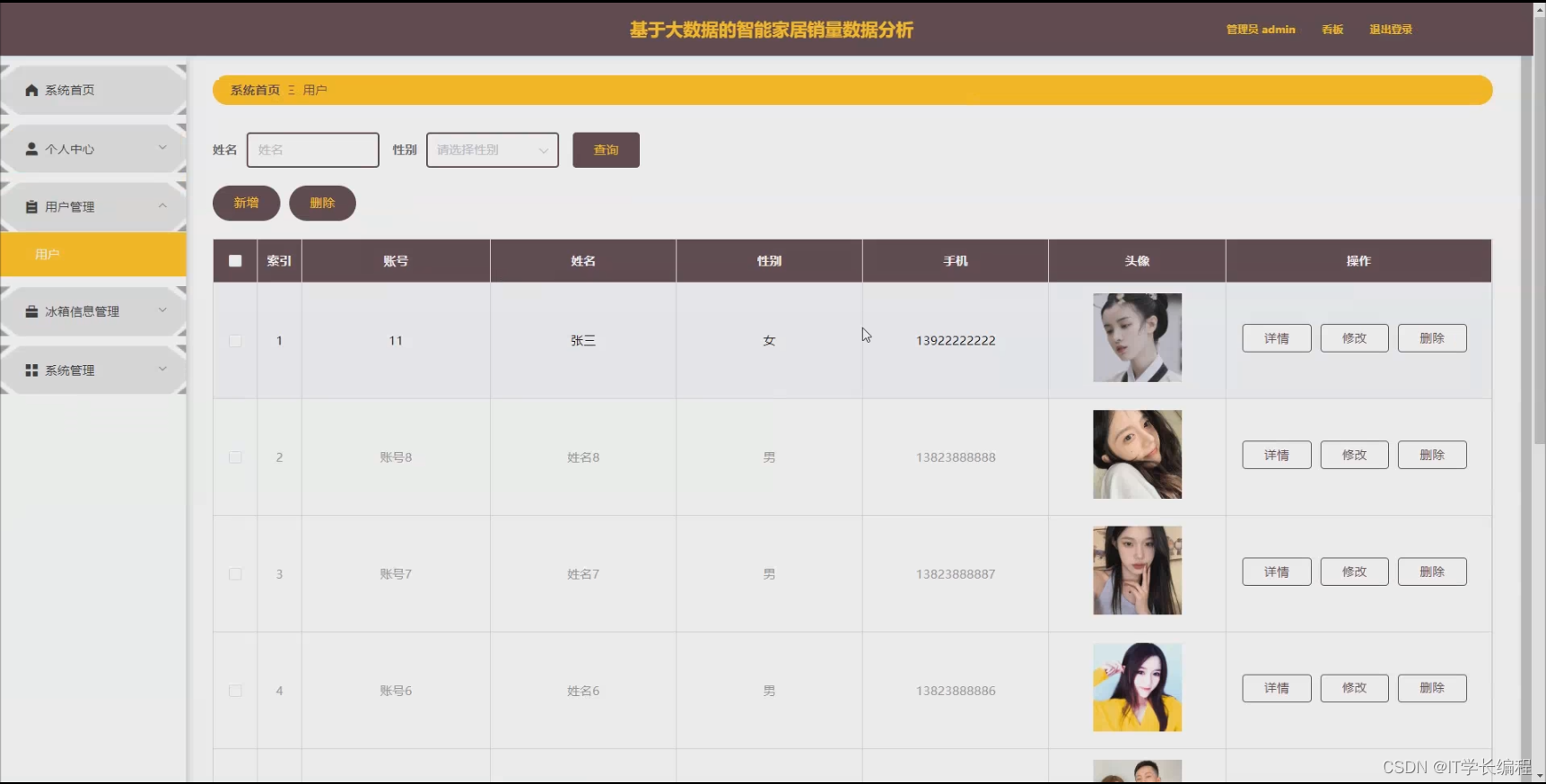Click the avatar photo in row 账号7
Viewport: 1546px width, 784px height.
tap(1137, 571)
